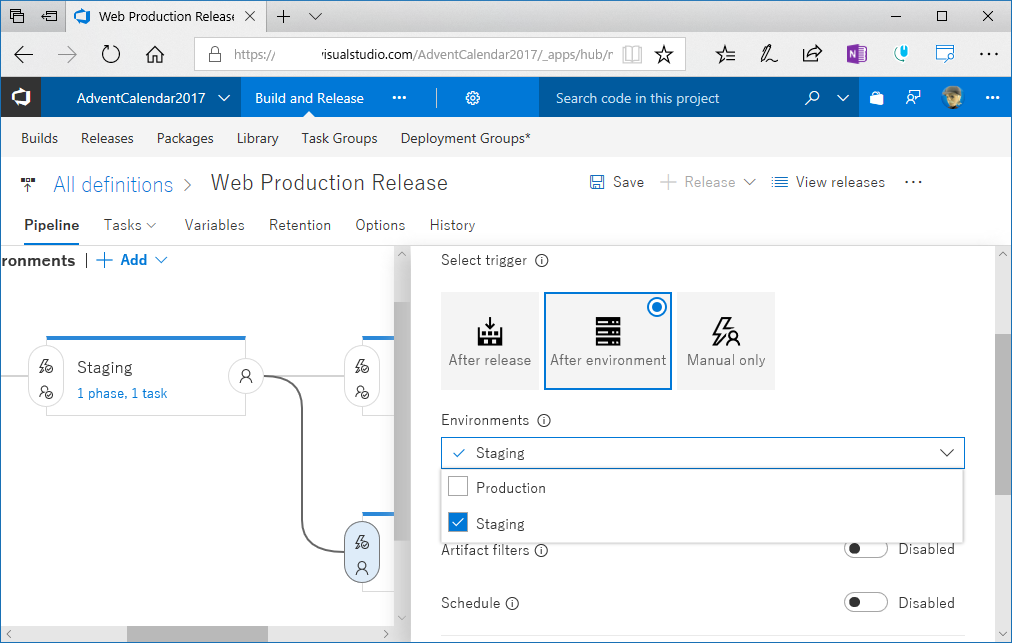Uncheck the Staging environment checkbox
1012x643 pixels.
click(458, 522)
